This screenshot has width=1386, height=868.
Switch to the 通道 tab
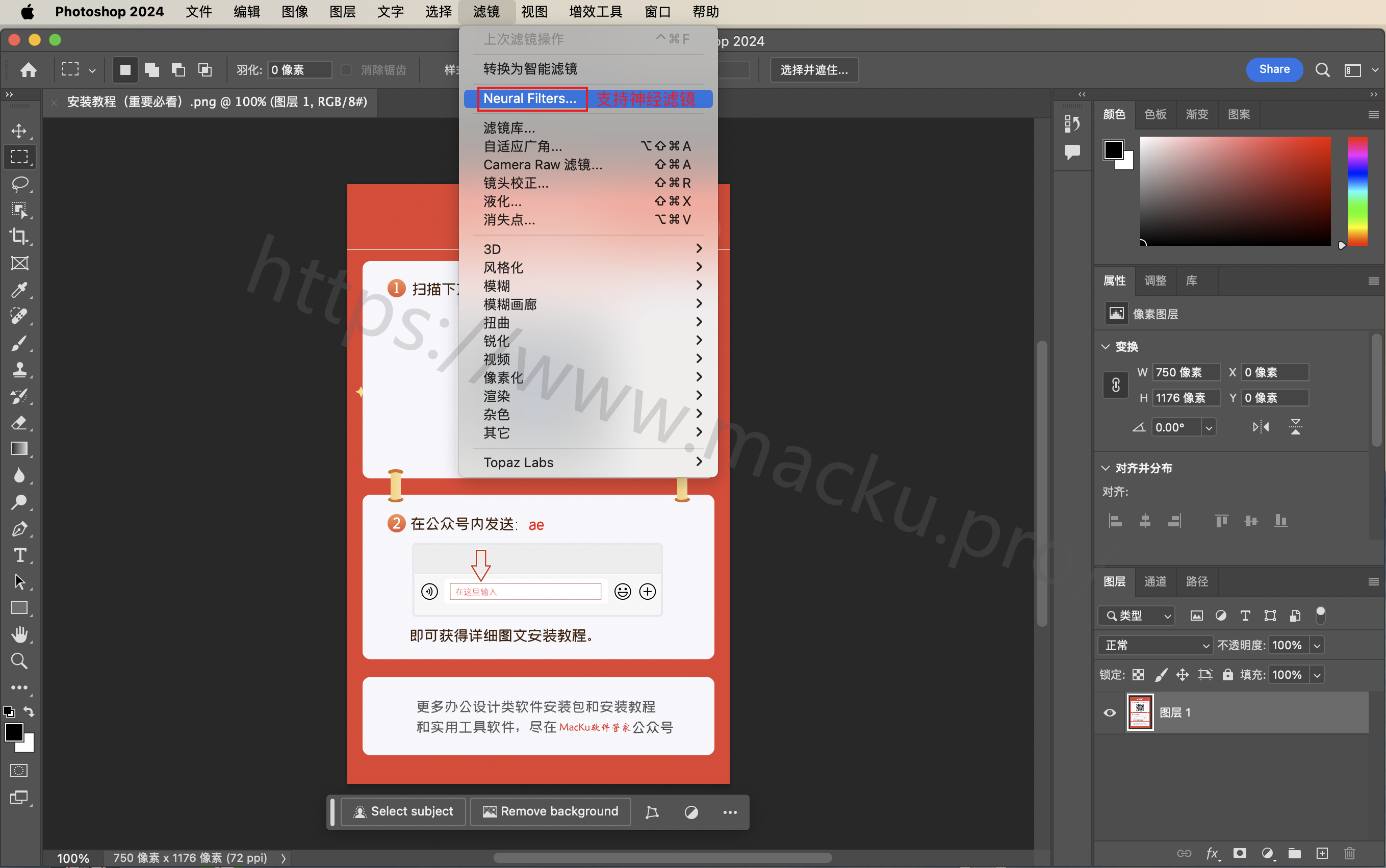[x=1154, y=581]
